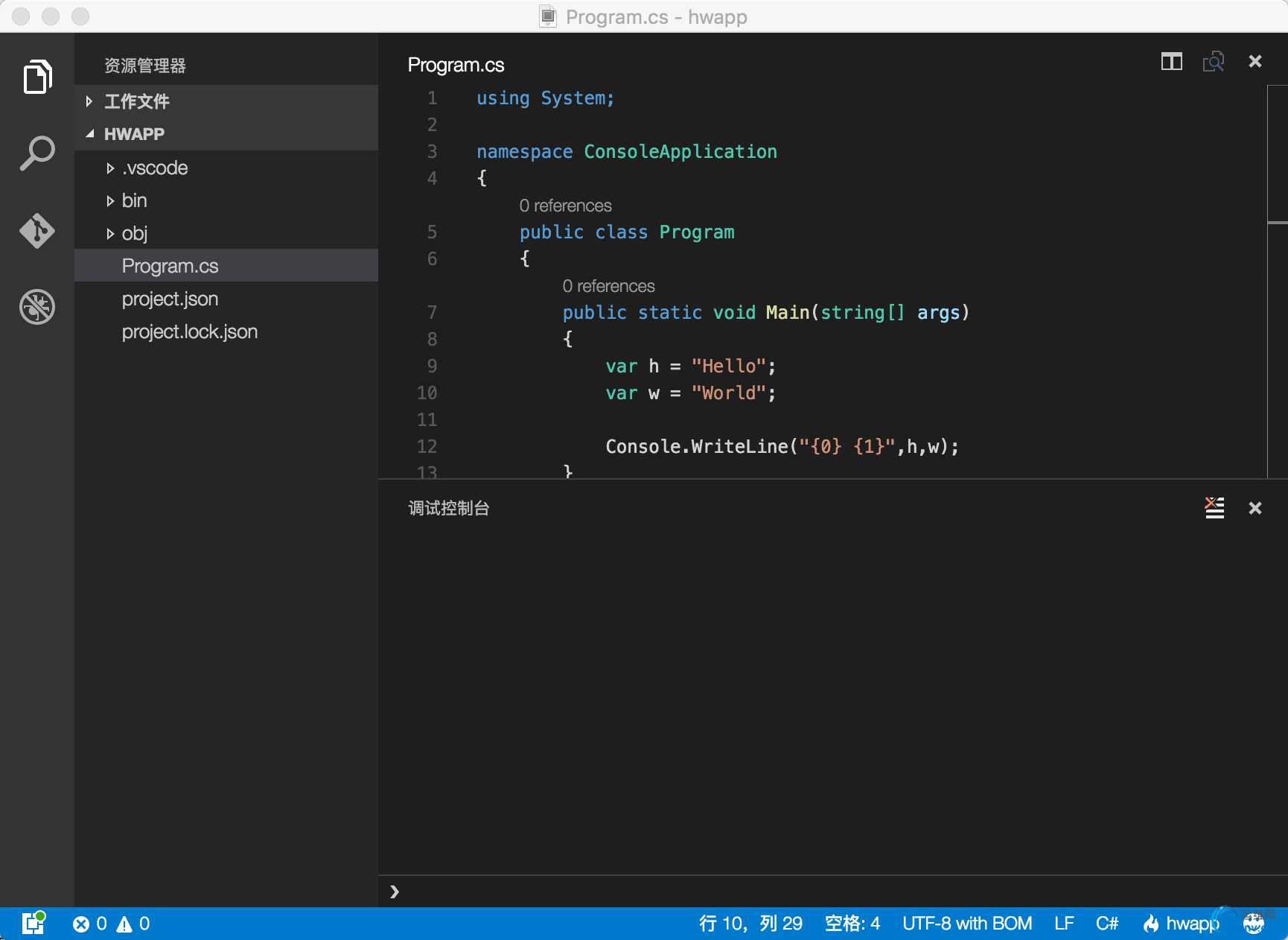Open the Search view in activity bar
This screenshot has height=940, width=1288.
pyautogui.click(x=37, y=153)
